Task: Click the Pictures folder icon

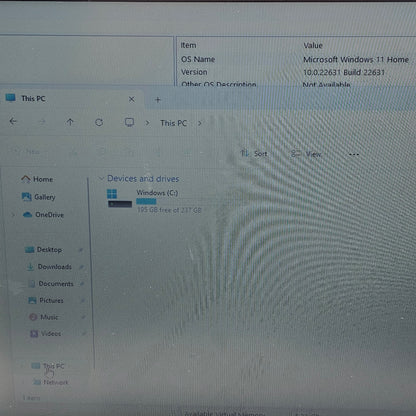Action: pos(32,300)
